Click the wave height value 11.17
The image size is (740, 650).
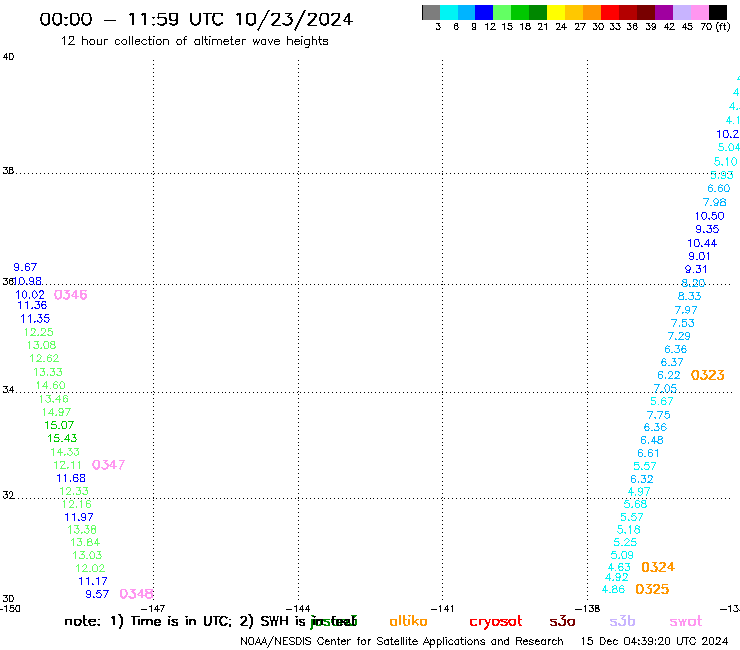click(93, 581)
